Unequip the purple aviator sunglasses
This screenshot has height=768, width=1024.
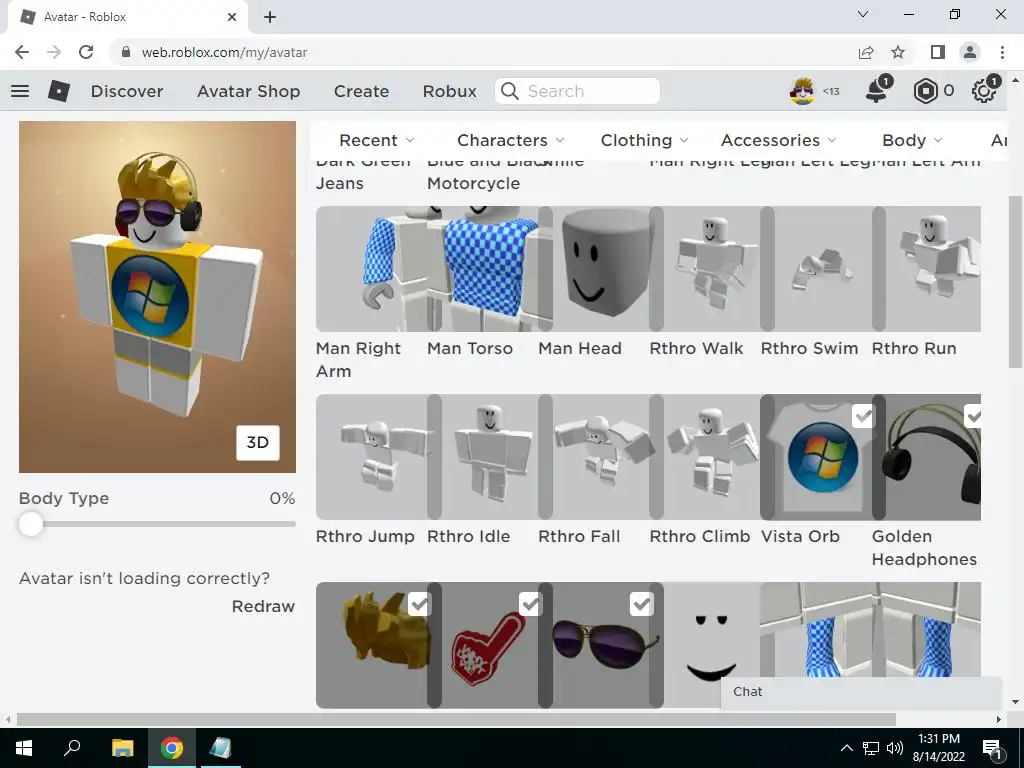point(641,604)
